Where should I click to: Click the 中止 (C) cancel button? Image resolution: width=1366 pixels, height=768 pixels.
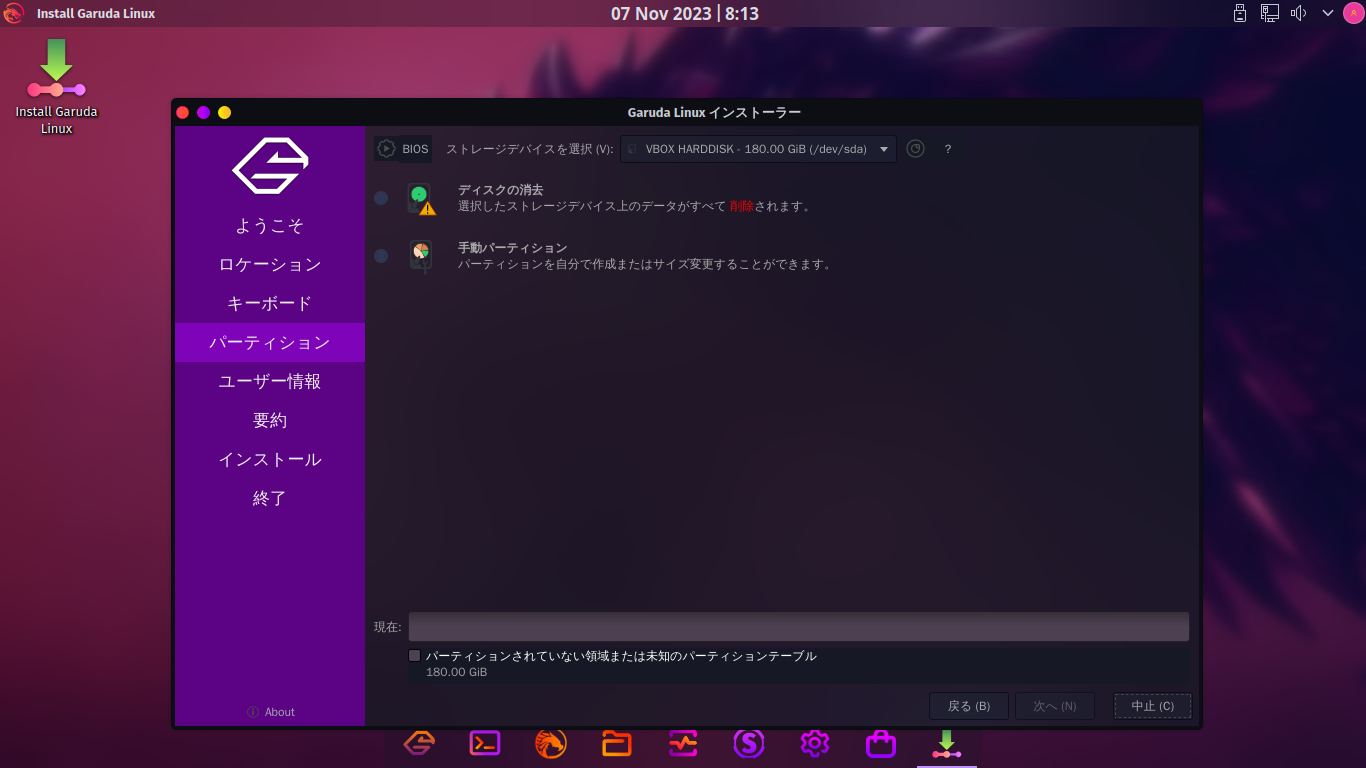[x=1153, y=706]
